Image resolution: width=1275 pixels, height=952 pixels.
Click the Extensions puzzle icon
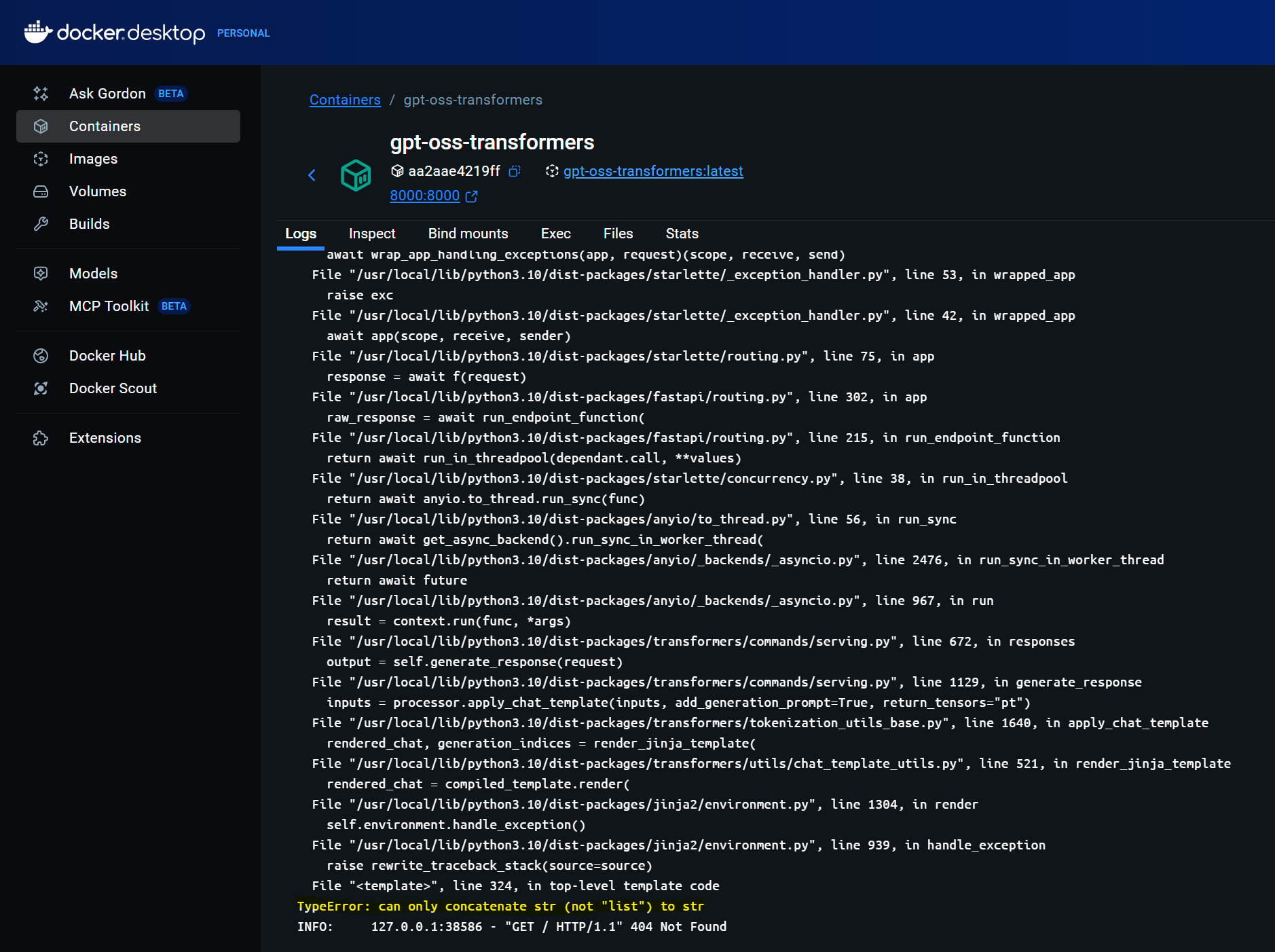(41, 438)
